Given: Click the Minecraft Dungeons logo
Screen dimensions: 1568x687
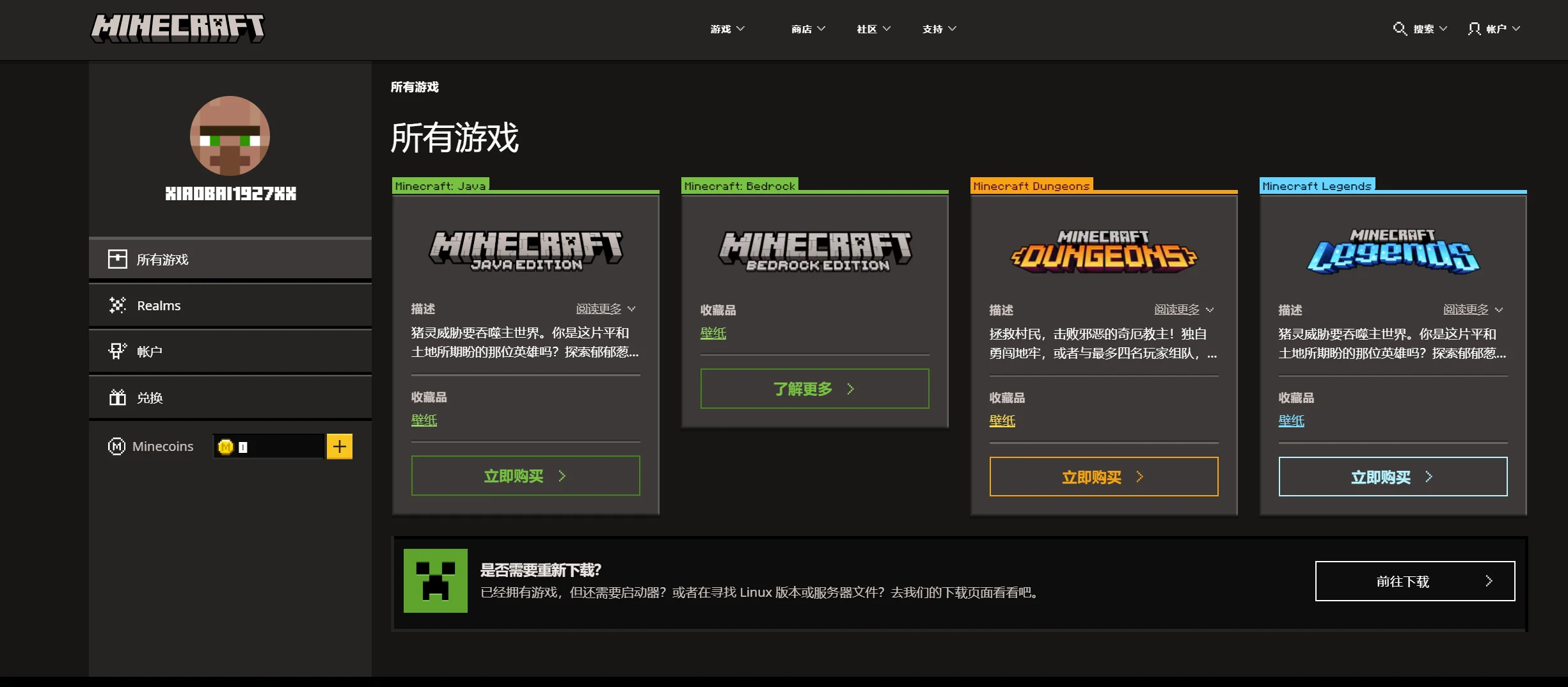Looking at the screenshot, I should [x=1103, y=252].
